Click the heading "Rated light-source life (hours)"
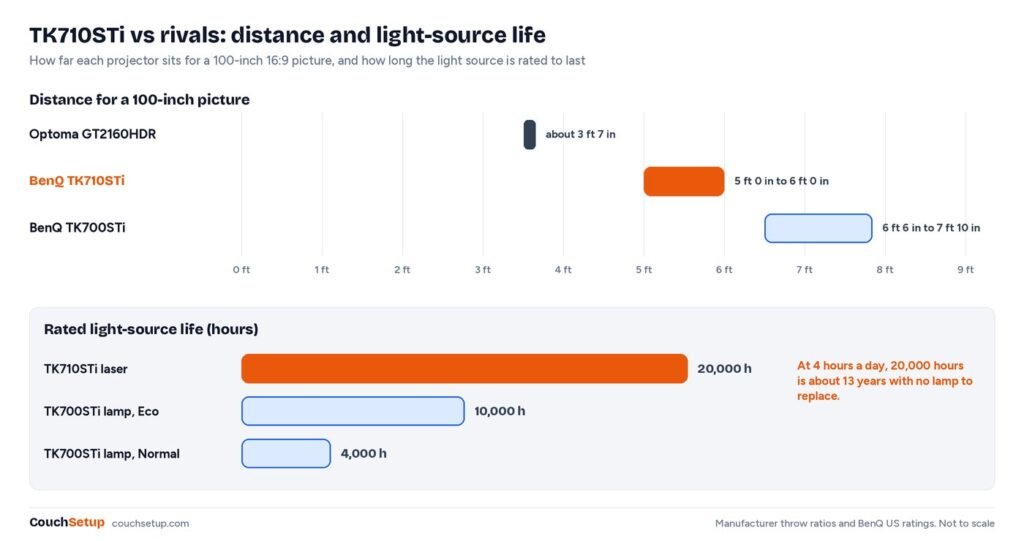This screenshot has width=1024, height=541. tap(151, 329)
